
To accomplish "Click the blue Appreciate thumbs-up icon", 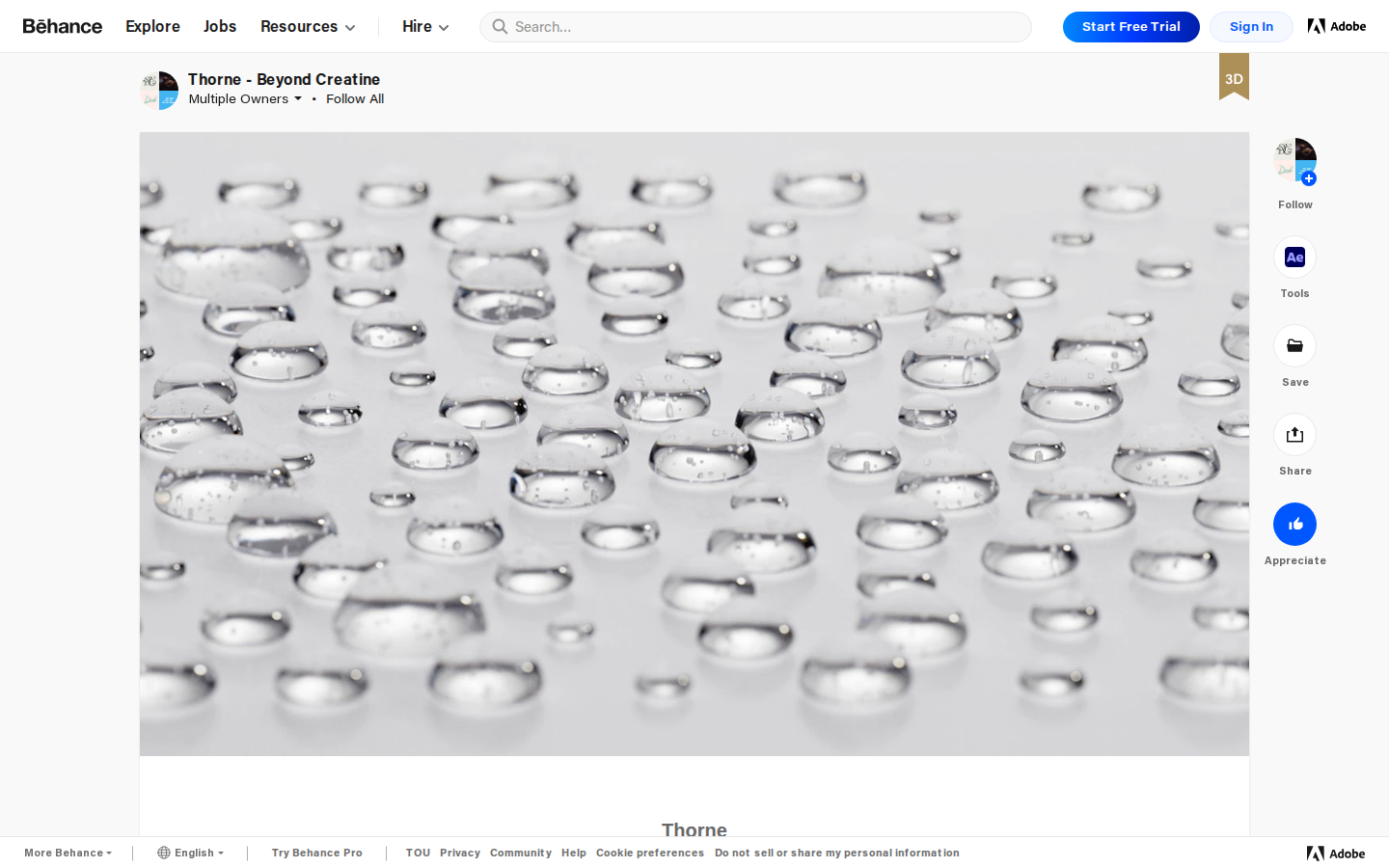I will point(1294,524).
